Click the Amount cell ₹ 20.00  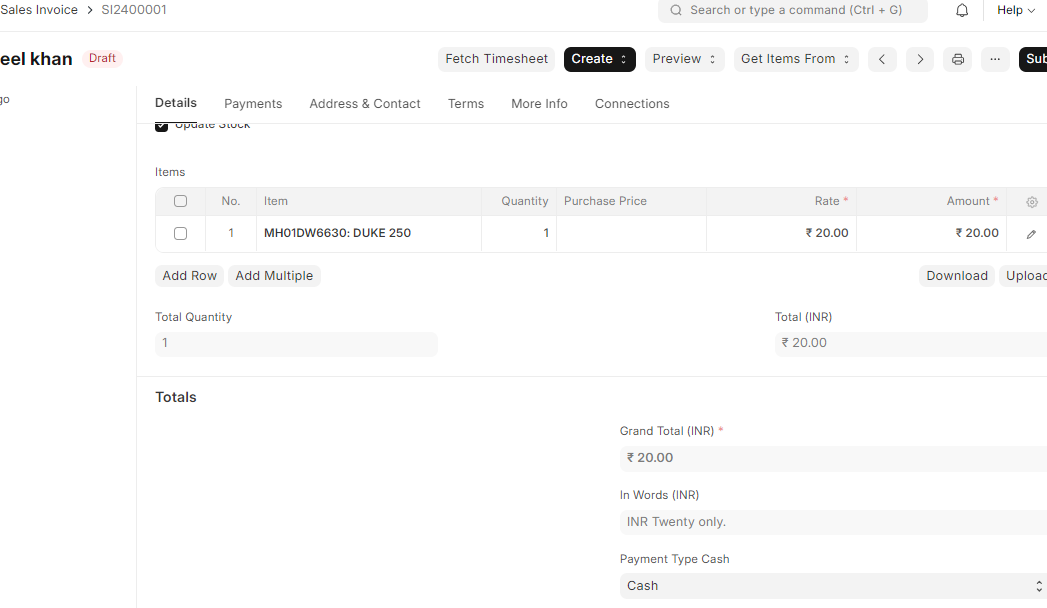point(931,234)
